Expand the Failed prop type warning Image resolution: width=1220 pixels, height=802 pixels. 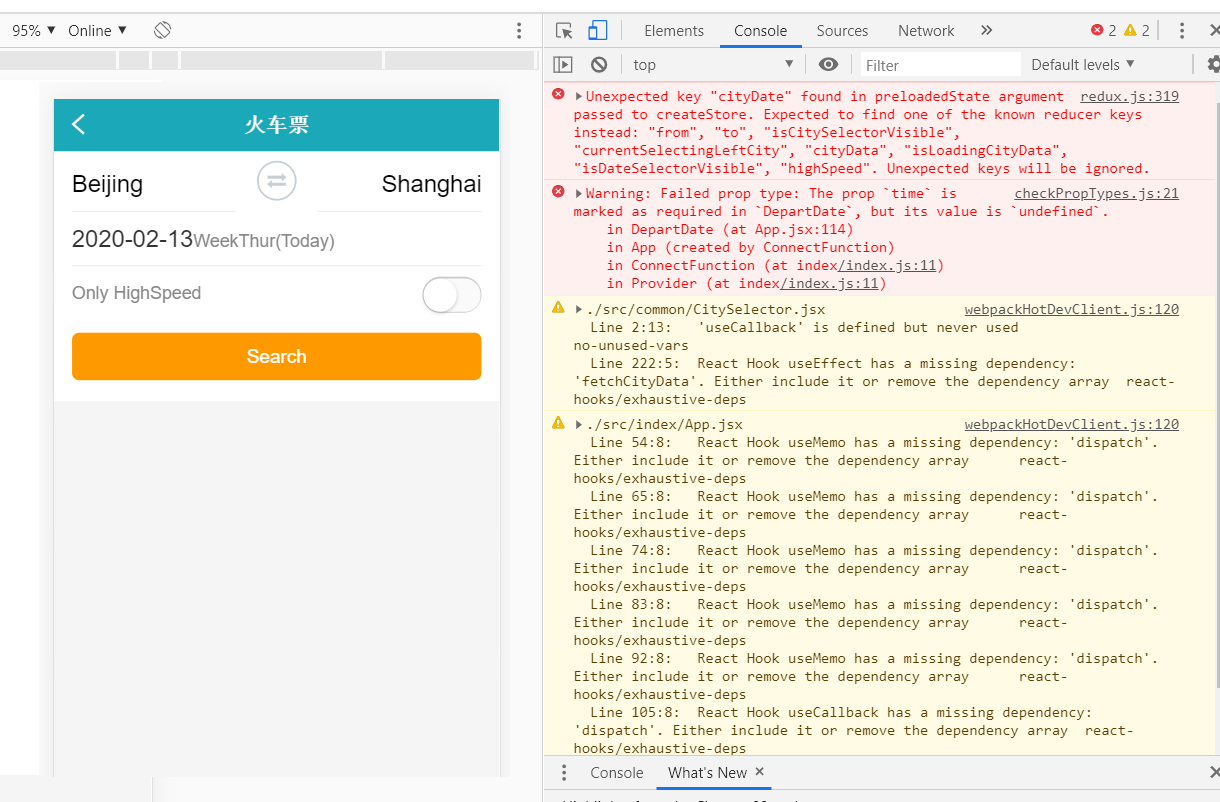point(579,193)
